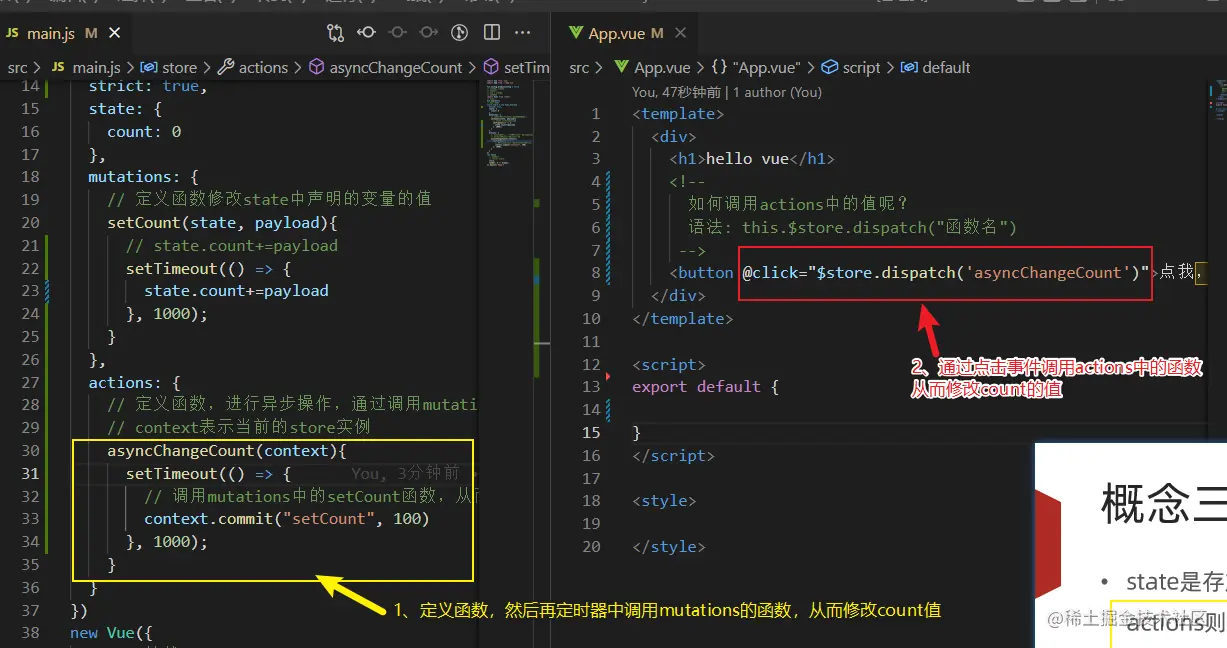Click "如何调用actions中的值呢？" comment line
1227x648 pixels.
tap(798, 205)
